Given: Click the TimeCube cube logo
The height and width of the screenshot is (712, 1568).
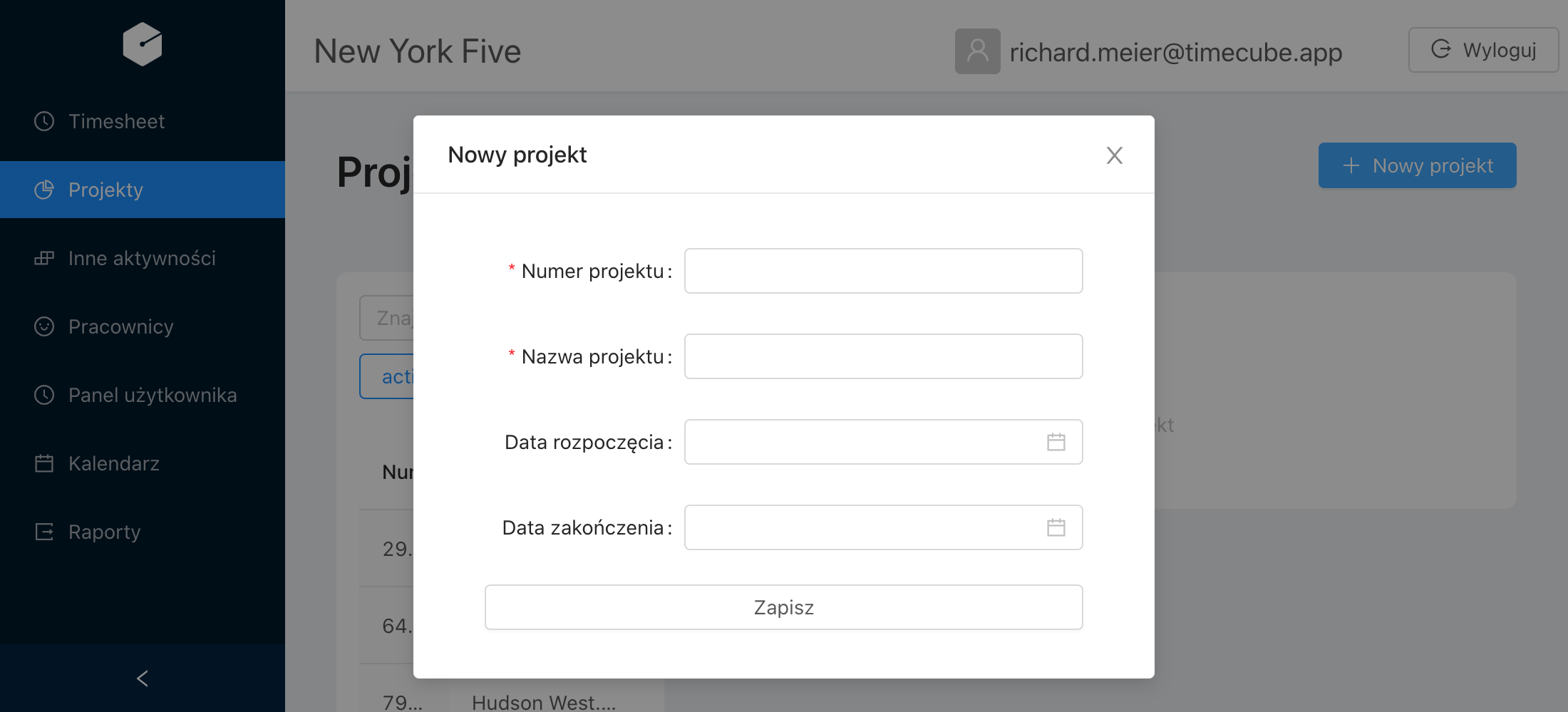Looking at the screenshot, I should click(x=143, y=44).
